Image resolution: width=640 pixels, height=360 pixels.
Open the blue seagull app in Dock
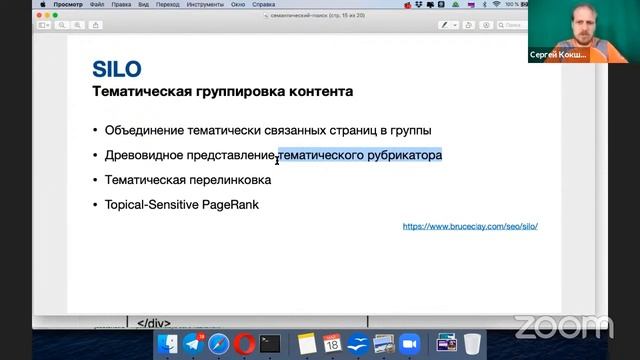(x=358, y=344)
